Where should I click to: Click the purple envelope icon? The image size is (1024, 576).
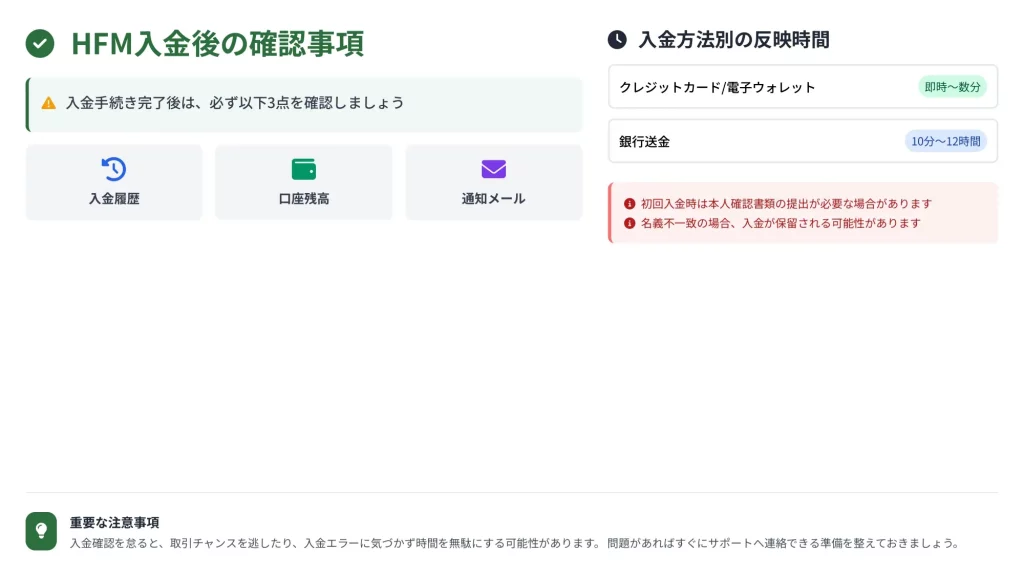(494, 169)
